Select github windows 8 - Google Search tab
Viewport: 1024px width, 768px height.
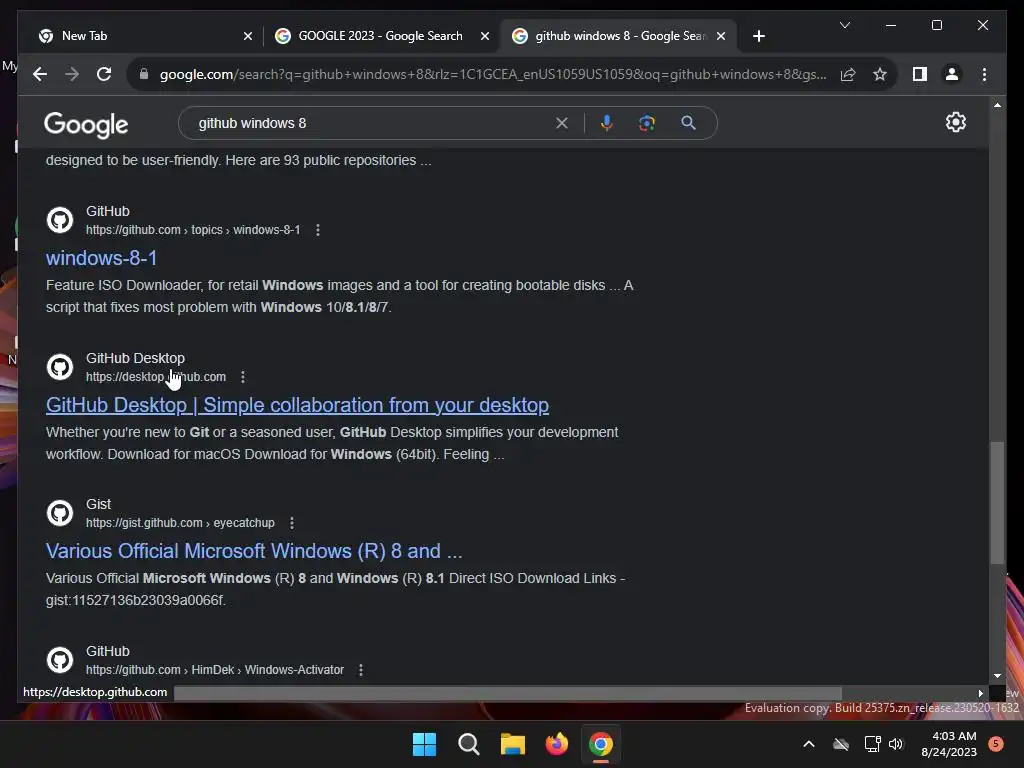coord(618,36)
